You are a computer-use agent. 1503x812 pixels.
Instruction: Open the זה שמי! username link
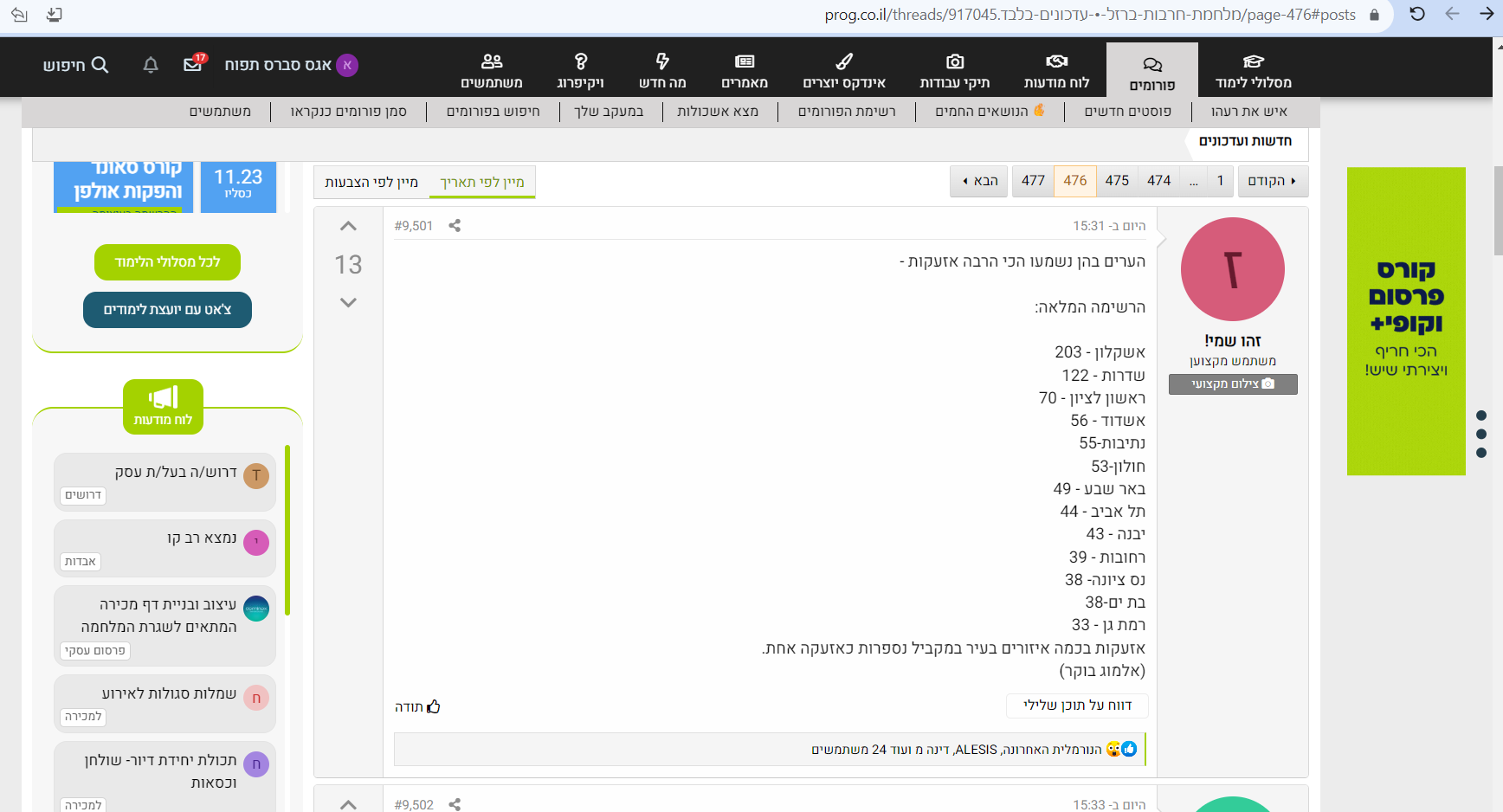click(x=1233, y=341)
